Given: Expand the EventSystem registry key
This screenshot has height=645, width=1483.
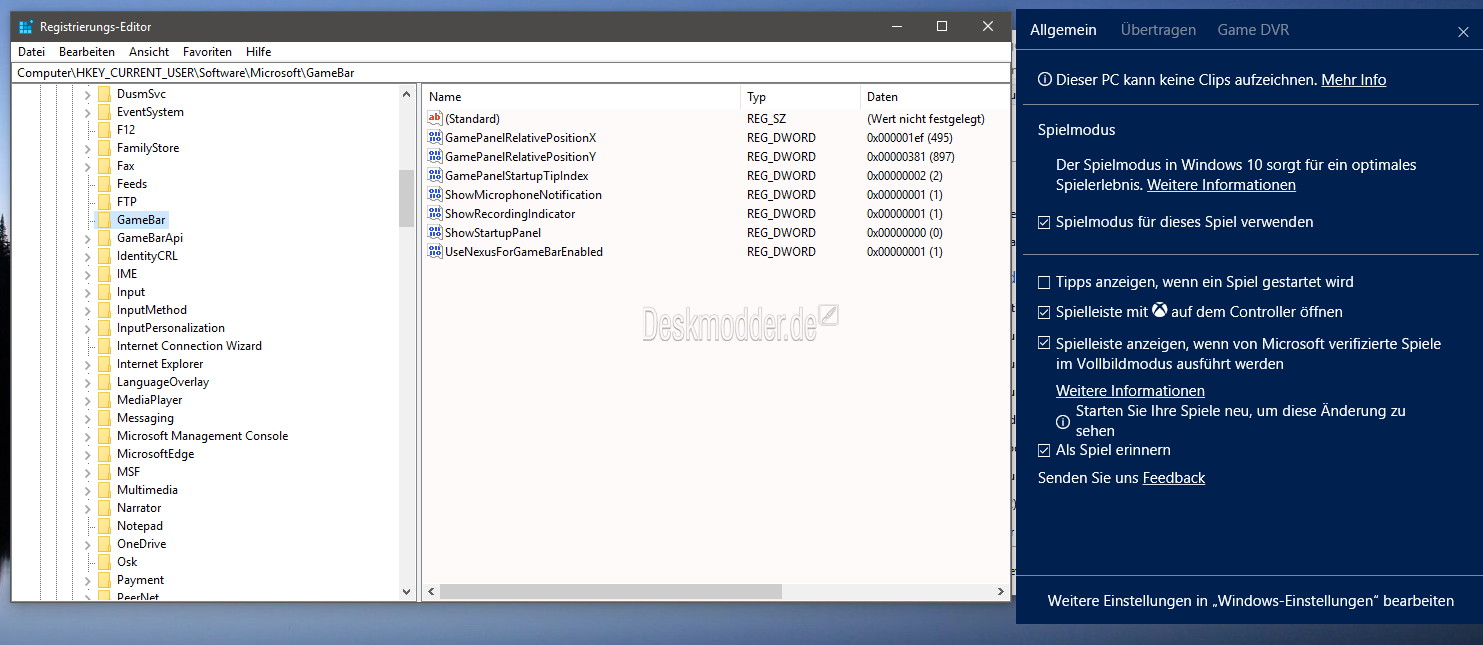Looking at the screenshot, I should [87, 112].
